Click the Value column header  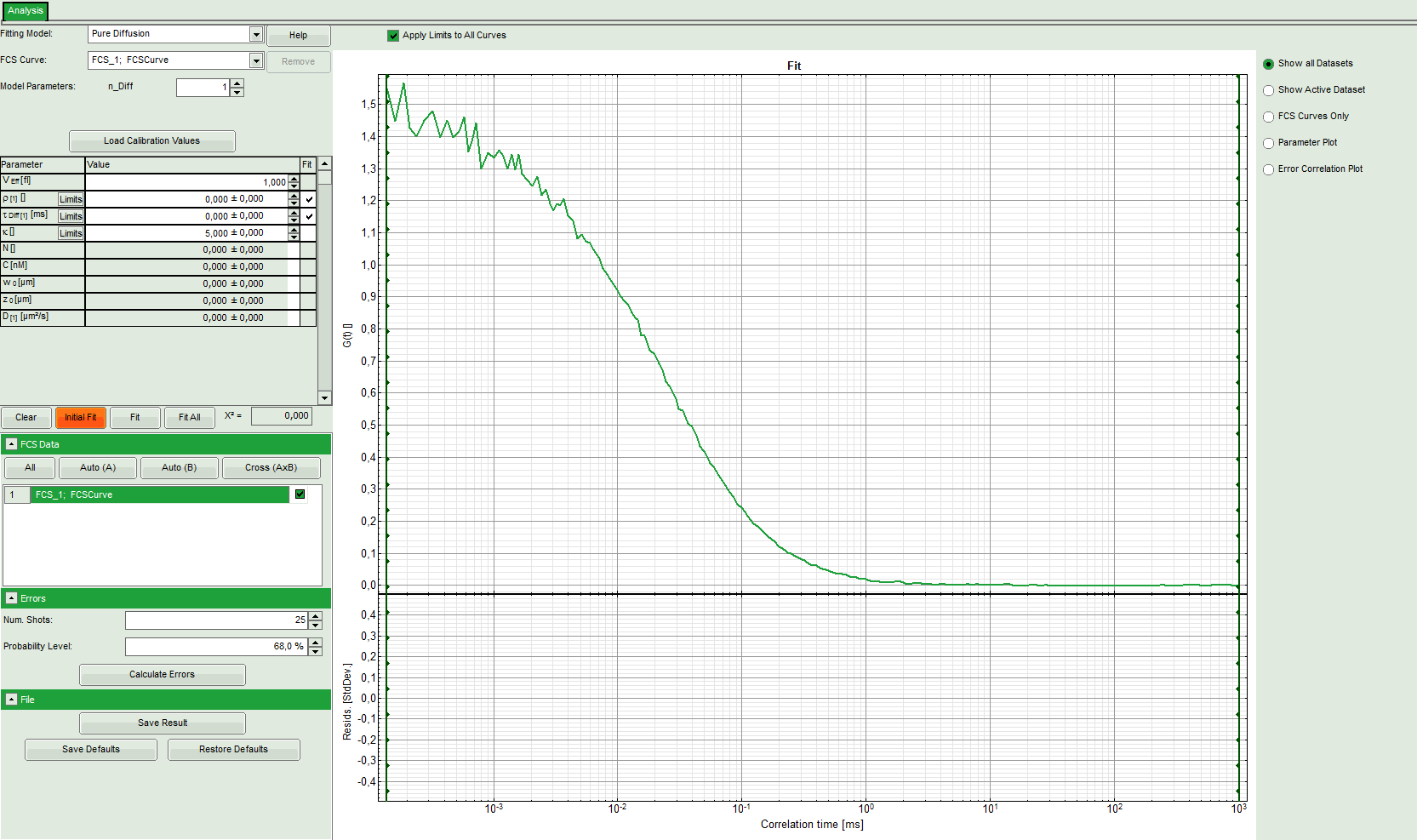pyautogui.click(x=192, y=165)
